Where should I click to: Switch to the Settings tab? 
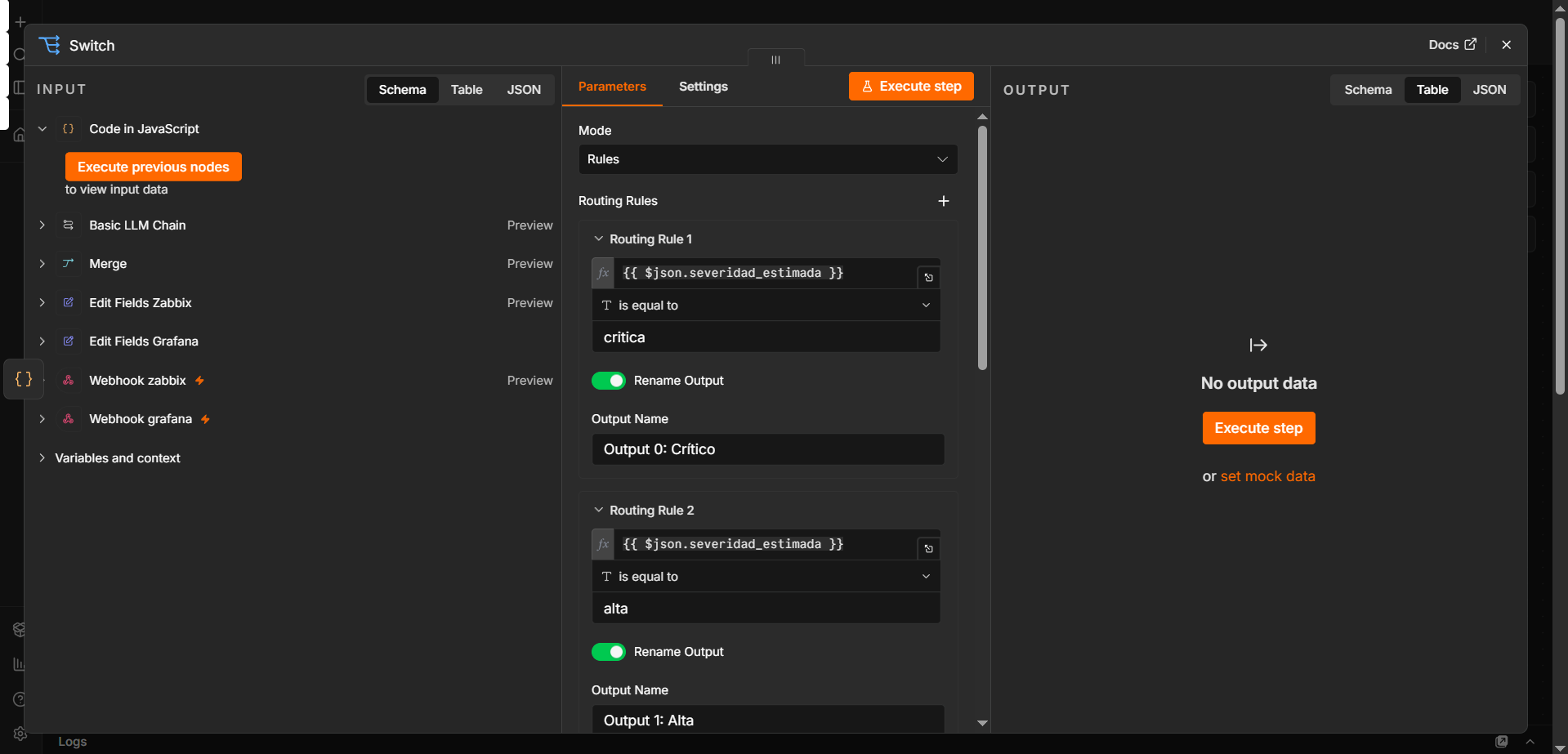click(x=703, y=87)
